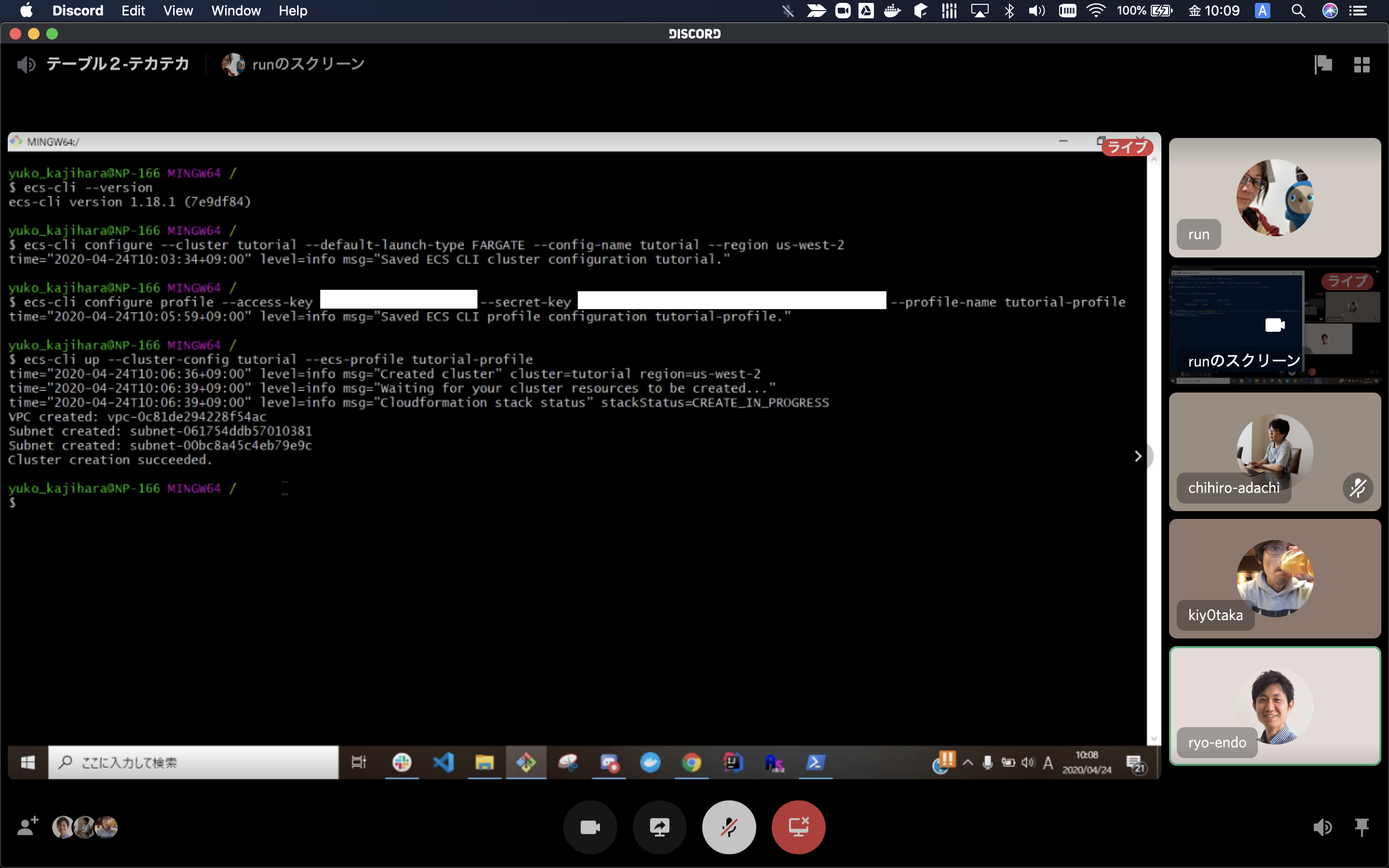Open the runのスクリーン stream thumbnail
The width and height of the screenshot is (1389, 868).
click(x=1275, y=325)
